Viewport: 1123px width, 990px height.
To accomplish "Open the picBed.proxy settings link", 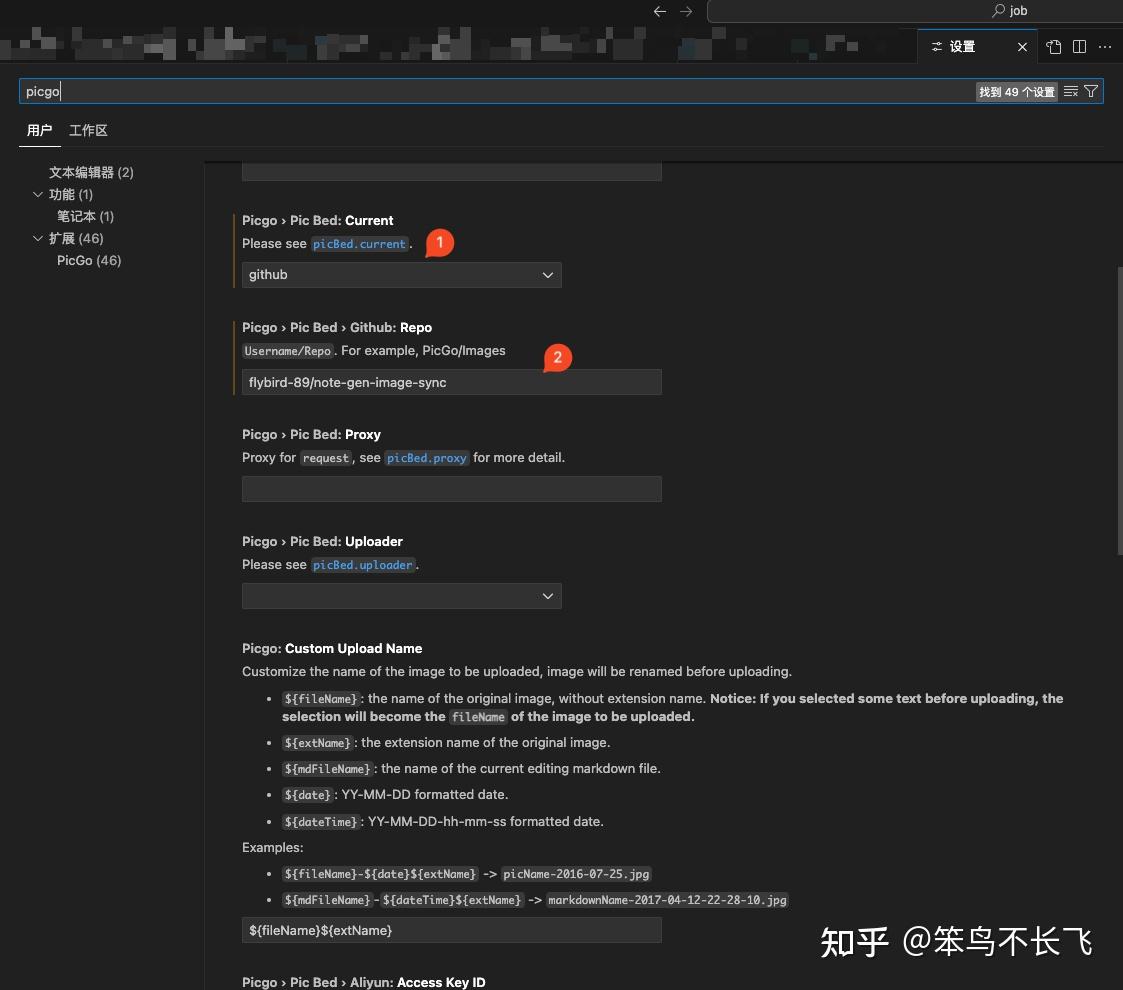I will click(x=426, y=457).
